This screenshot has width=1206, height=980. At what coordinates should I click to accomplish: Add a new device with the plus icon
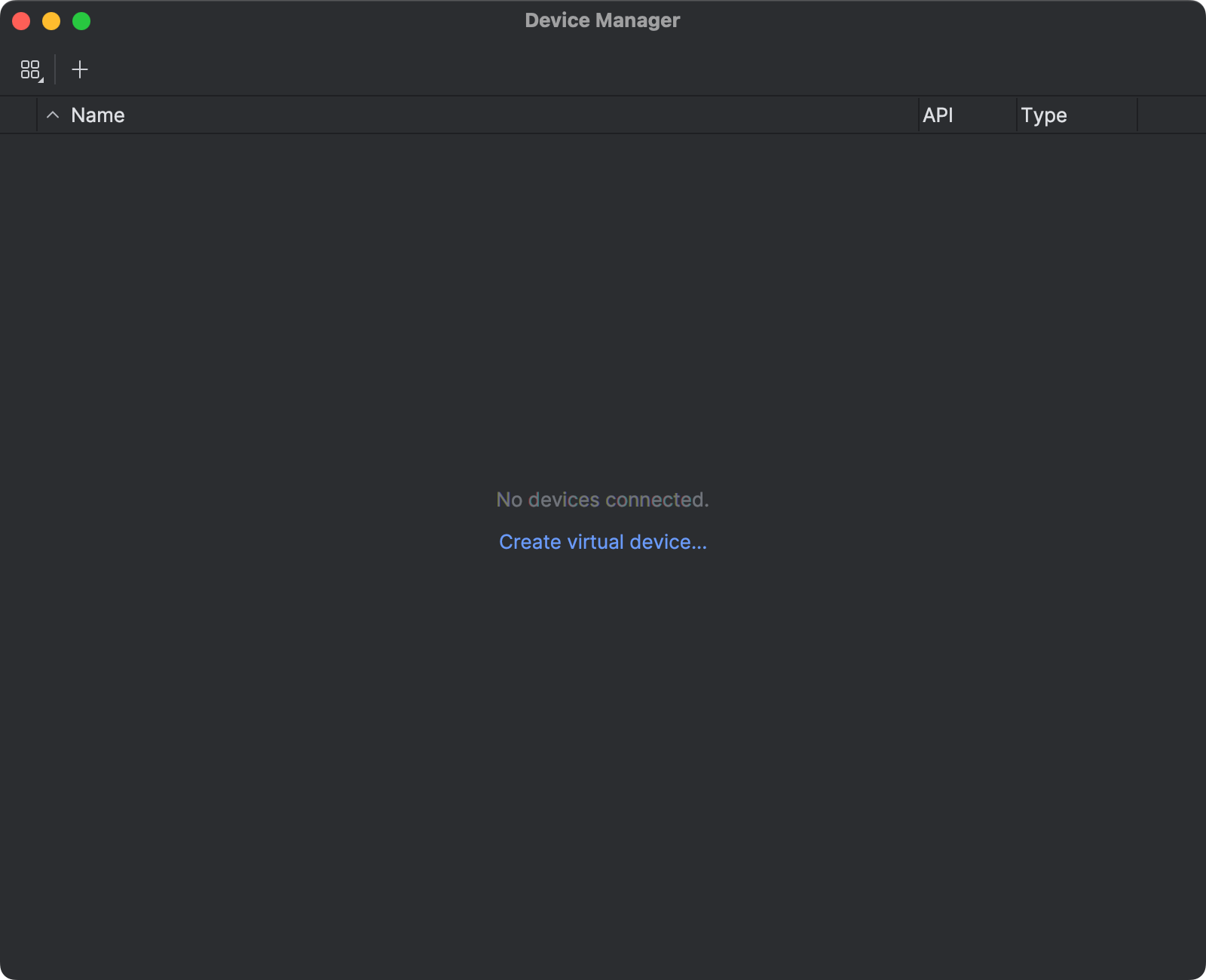(80, 69)
